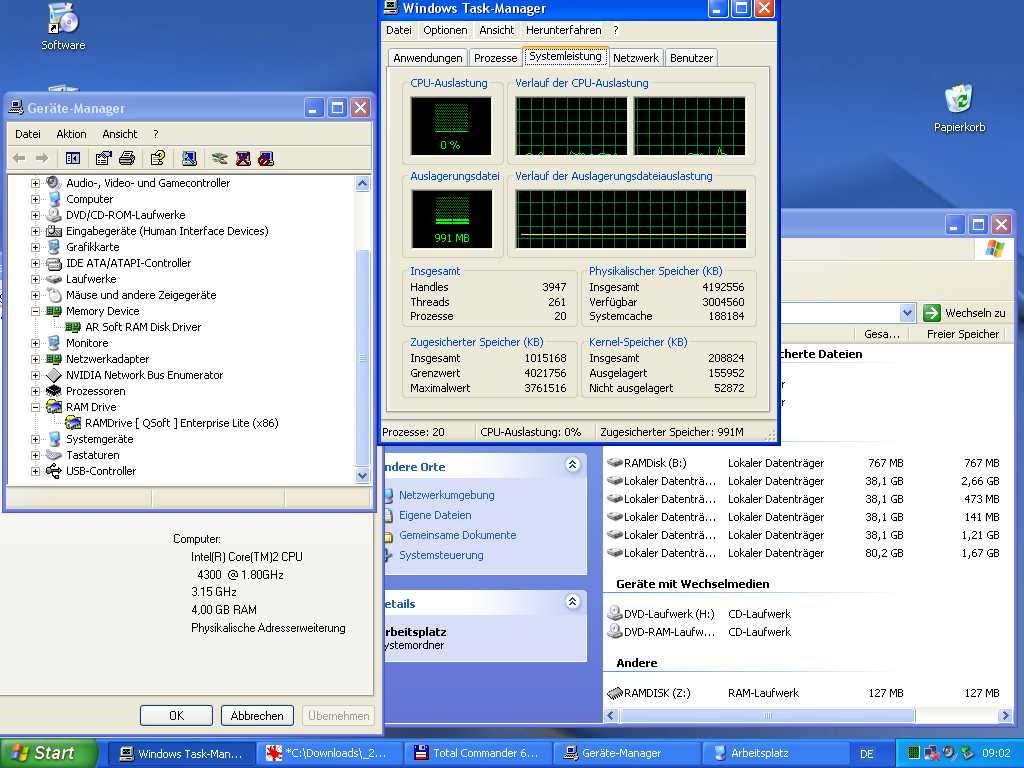The height and width of the screenshot is (768, 1024).
Task: Sort by Freier Speicher column header
Action: click(963, 334)
